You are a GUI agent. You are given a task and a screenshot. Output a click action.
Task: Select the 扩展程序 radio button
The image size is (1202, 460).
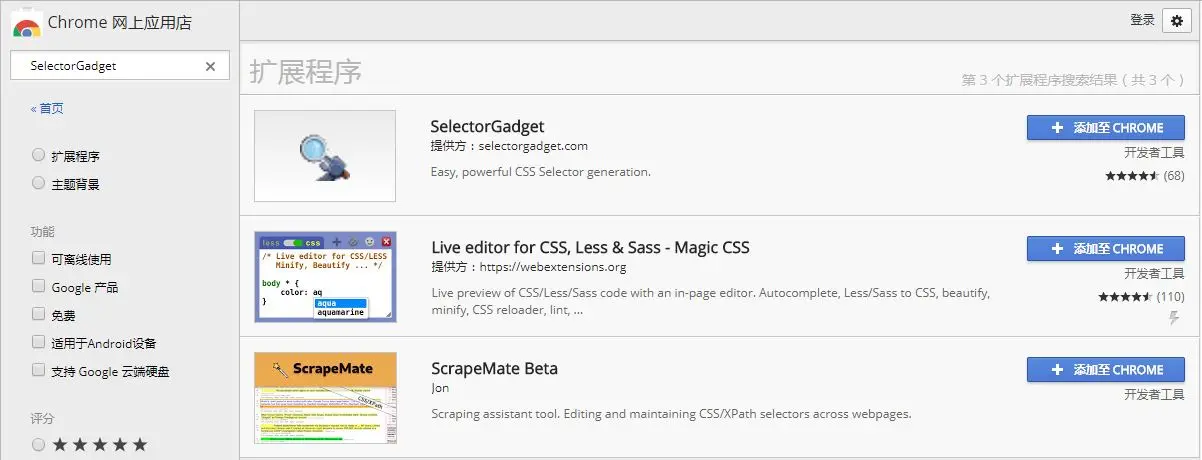[x=38, y=155]
